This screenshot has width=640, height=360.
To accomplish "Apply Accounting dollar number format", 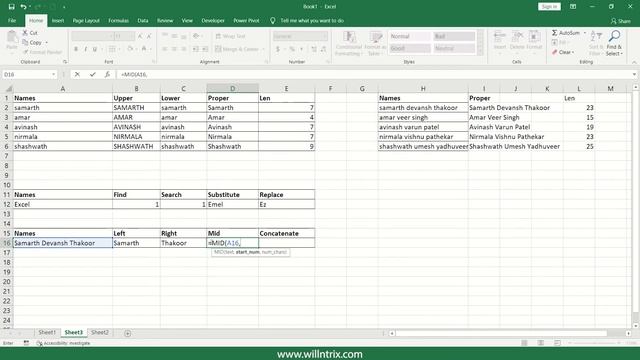I will click(278, 49).
